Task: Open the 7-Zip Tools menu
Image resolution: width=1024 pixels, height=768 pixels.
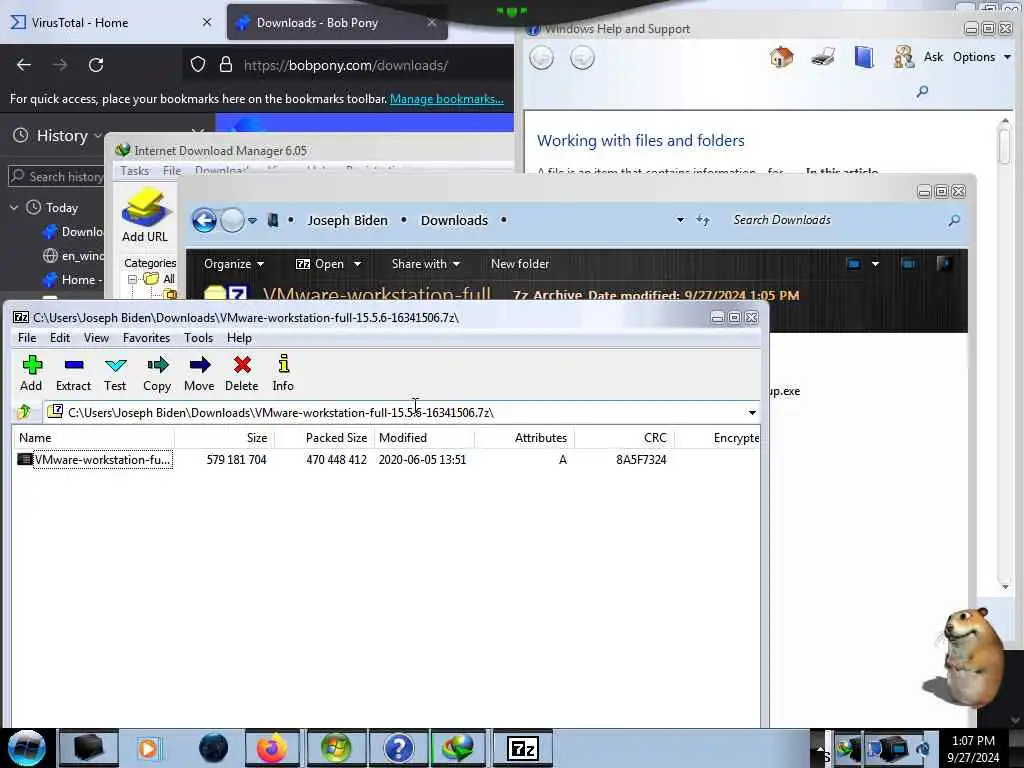Action: (x=199, y=338)
